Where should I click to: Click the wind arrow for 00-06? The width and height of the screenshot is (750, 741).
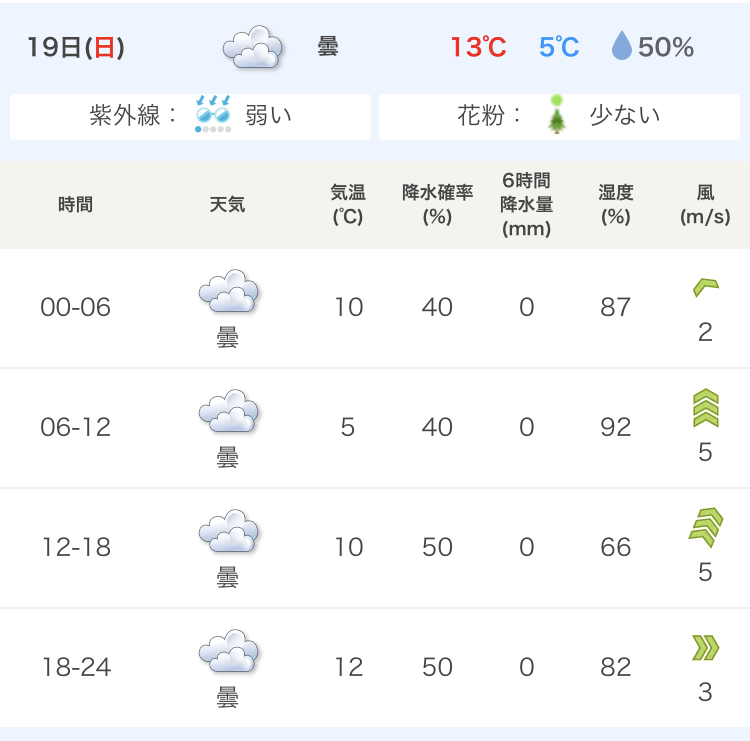click(706, 288)
